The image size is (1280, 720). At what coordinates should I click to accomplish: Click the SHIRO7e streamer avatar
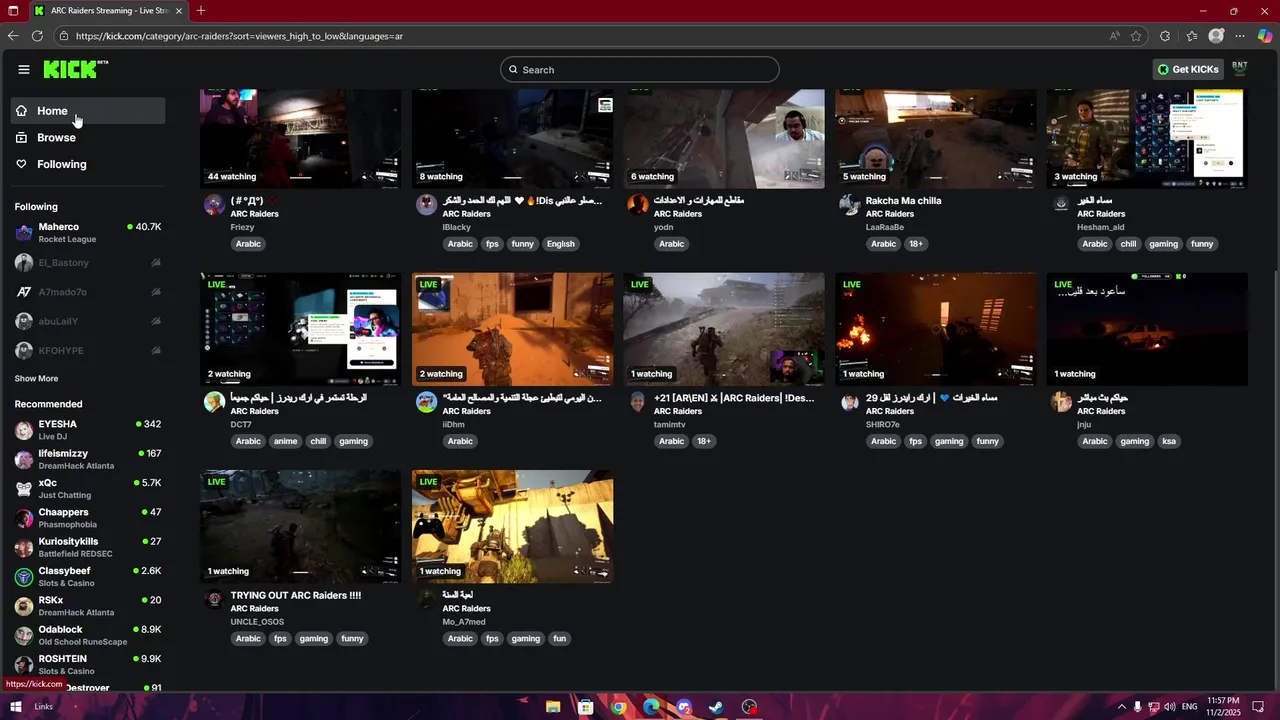tap(850, 402)
